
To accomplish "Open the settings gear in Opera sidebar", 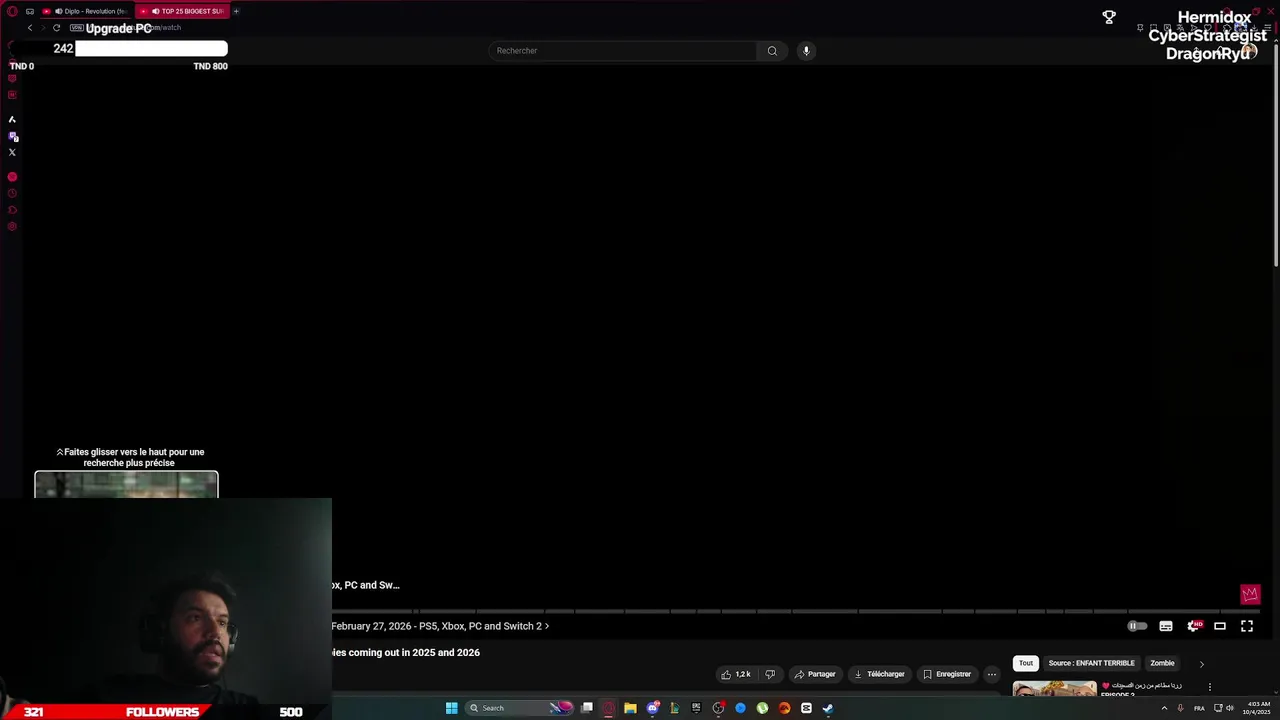I will [12, 227].
